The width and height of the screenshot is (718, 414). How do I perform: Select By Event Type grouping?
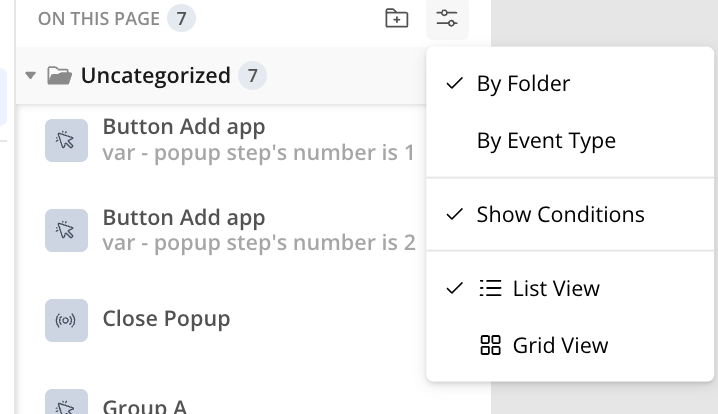(570, 140)
